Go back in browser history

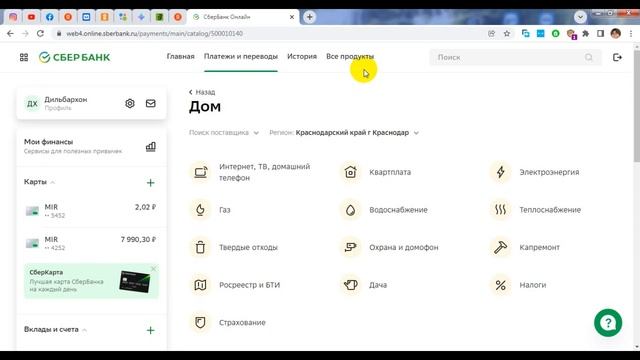coord(10,33)
